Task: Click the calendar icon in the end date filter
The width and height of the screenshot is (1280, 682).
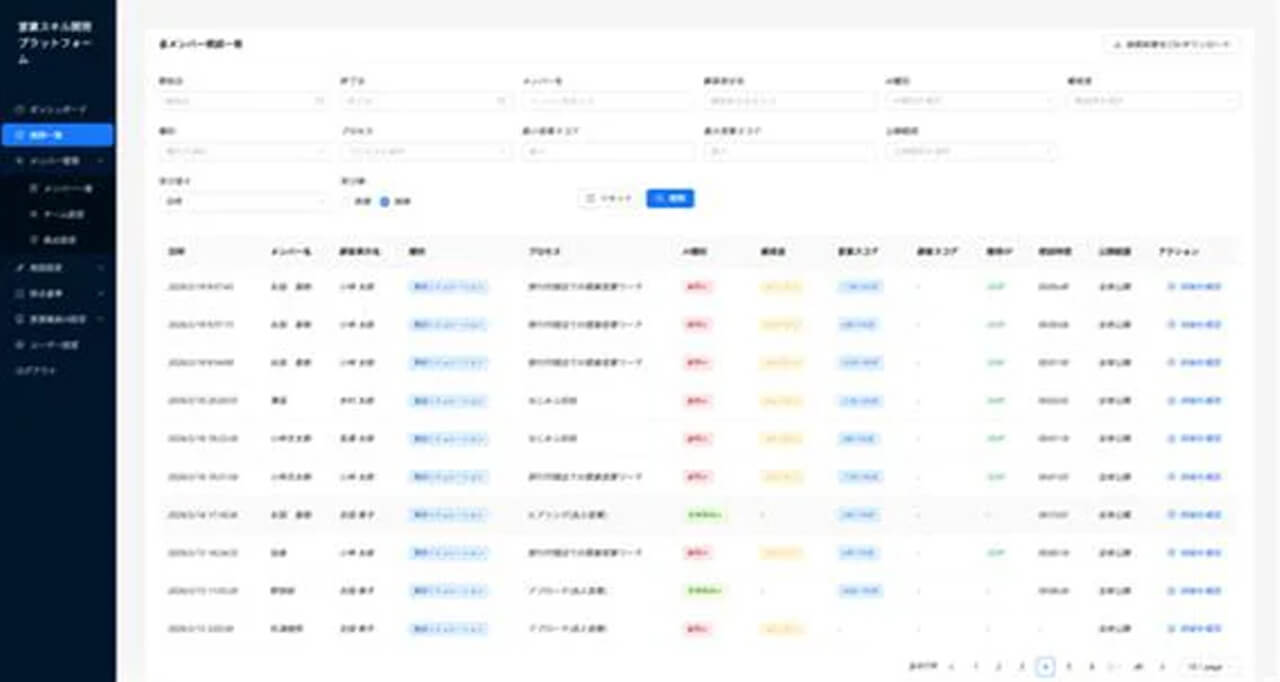Action: tap(500, 100)
